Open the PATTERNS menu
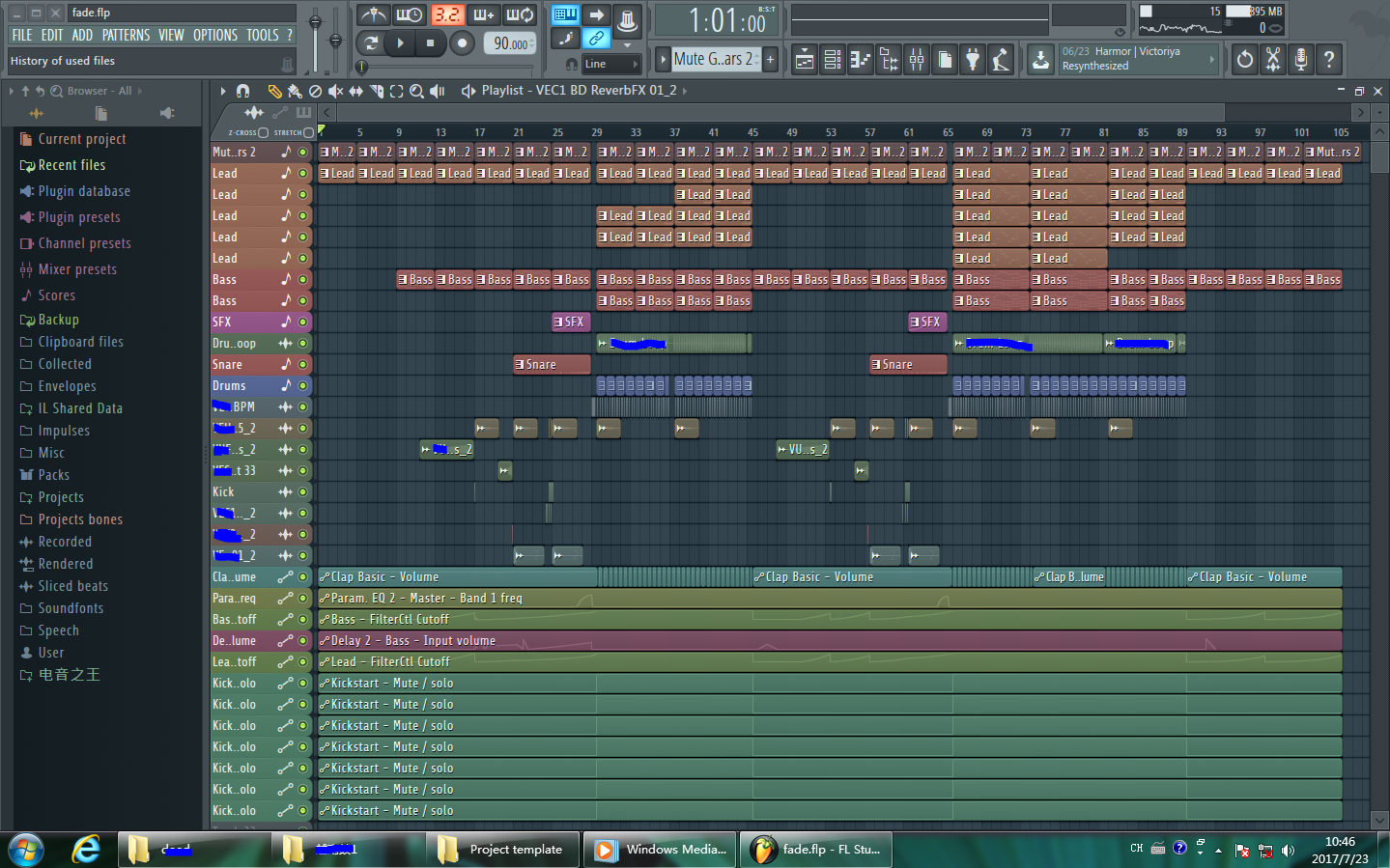This screenshot has height=868, width=1390. pos(126,35)
